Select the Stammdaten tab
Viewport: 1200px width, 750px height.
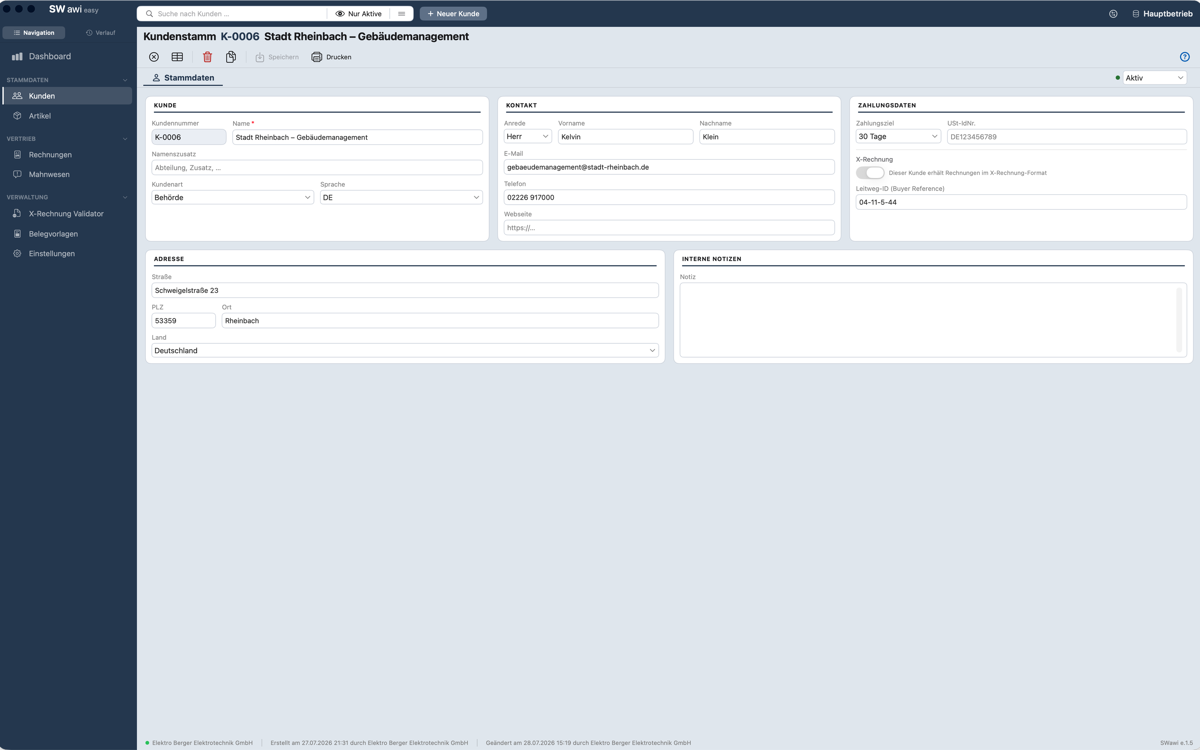(x=183, y=78)
